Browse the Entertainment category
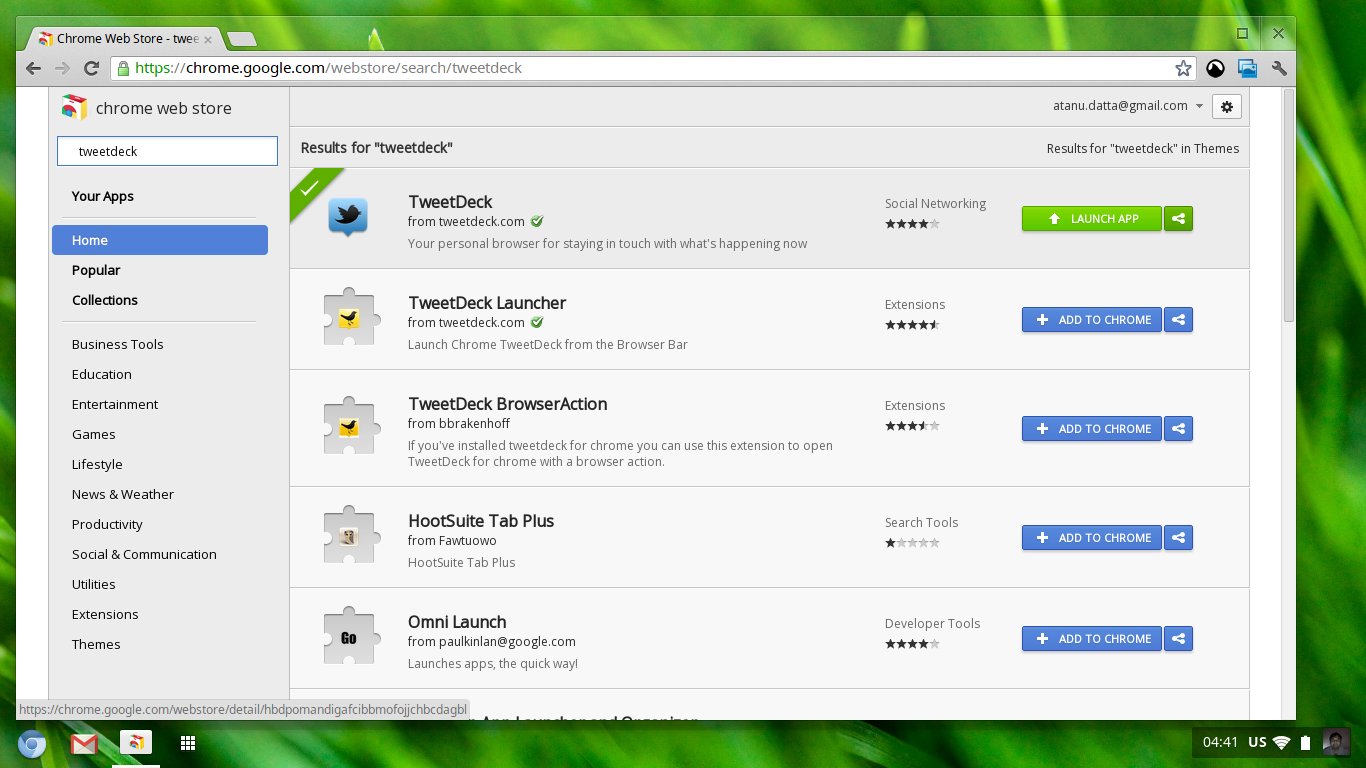The height and width of the screenshot is (768, 1366). [115, 404]
